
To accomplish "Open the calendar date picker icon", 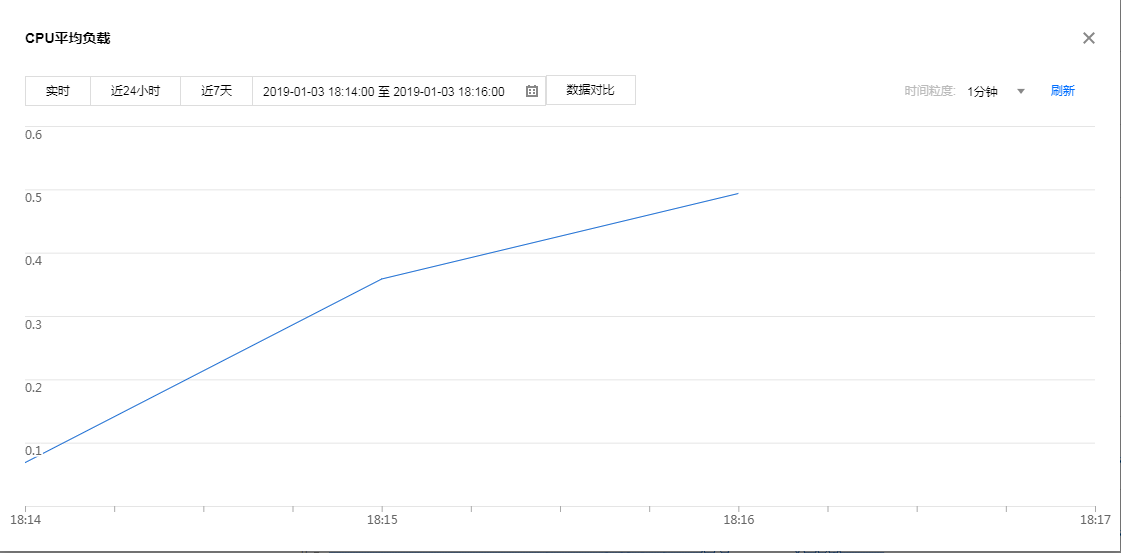I will 532,91.
